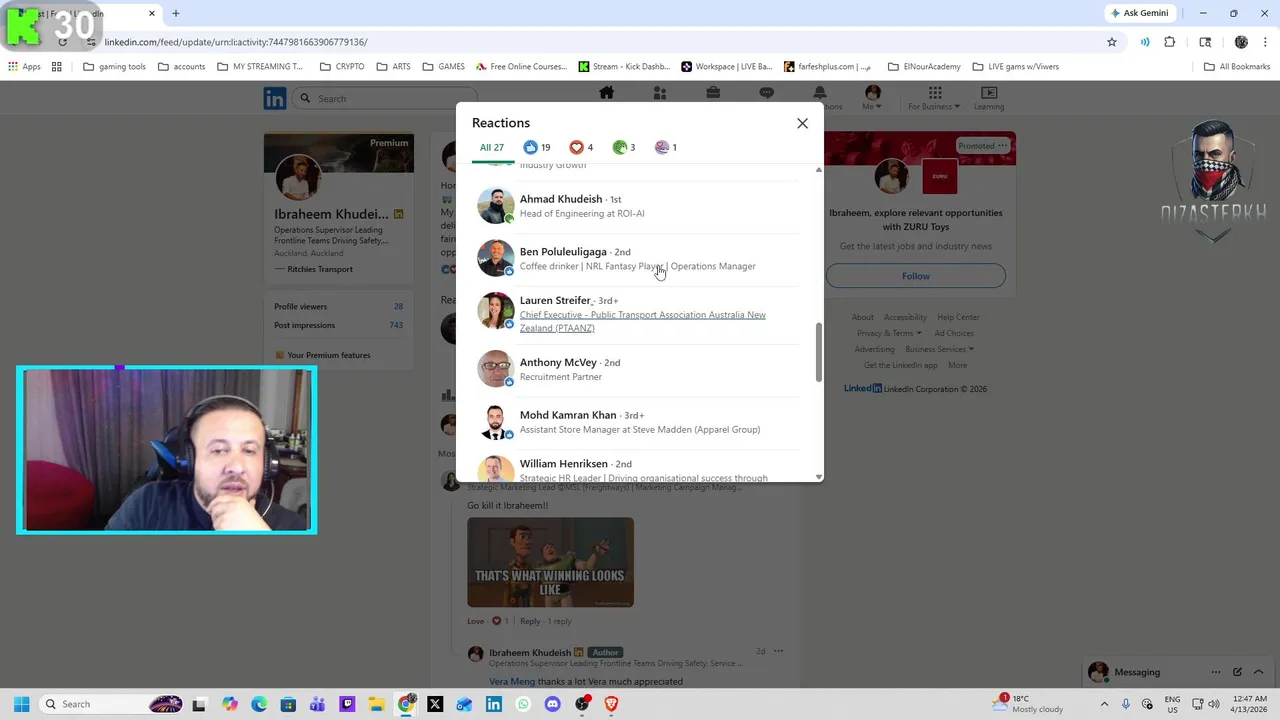Expand Business Services footer dropdown
This screenshot has height=720, width=1280.
pyautogui.click(x=940, y=349)
